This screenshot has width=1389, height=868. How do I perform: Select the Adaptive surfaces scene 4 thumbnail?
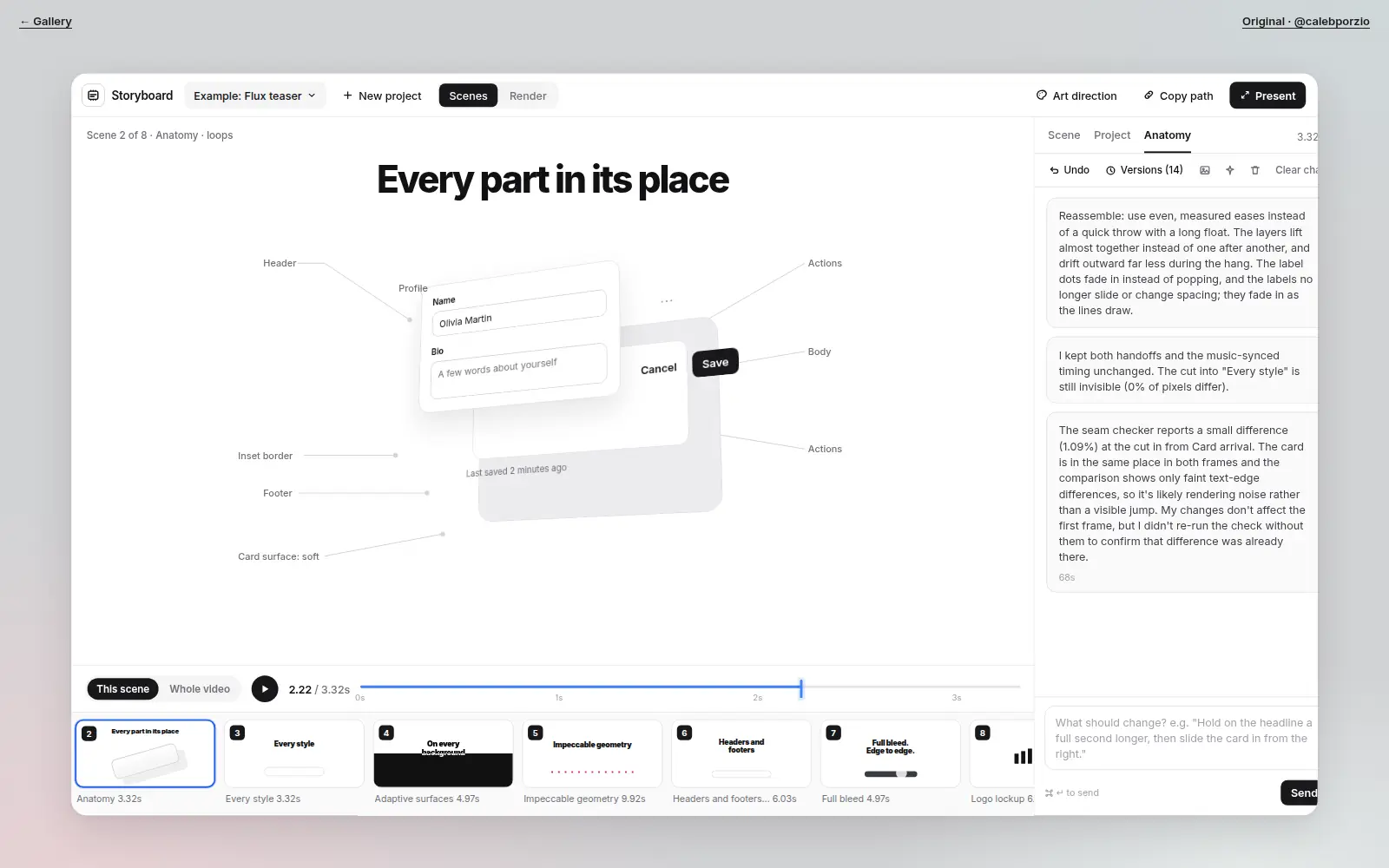point(444,753)
